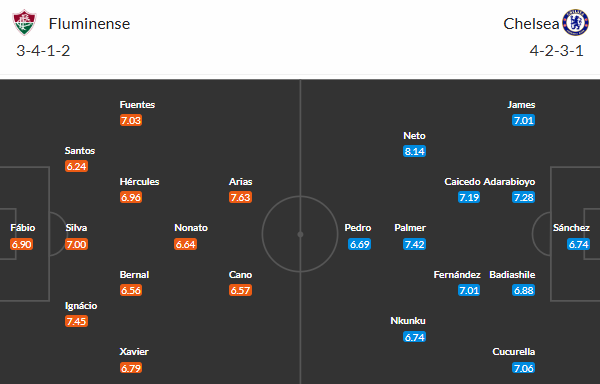
Task: Click Adarabioyo's 7.28 rating badge
Action: [523, 197]
